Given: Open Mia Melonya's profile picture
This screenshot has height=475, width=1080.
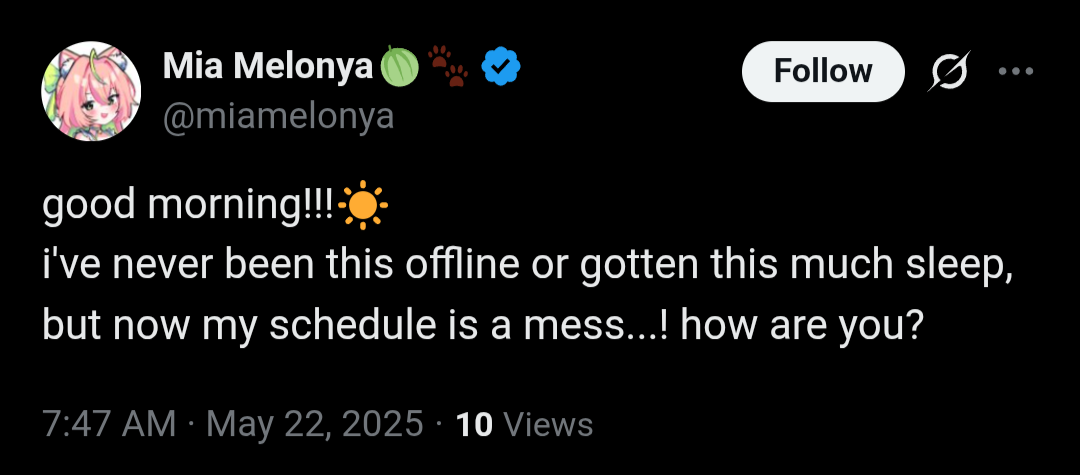Looking at the screenshot, I should click(91, 91).
